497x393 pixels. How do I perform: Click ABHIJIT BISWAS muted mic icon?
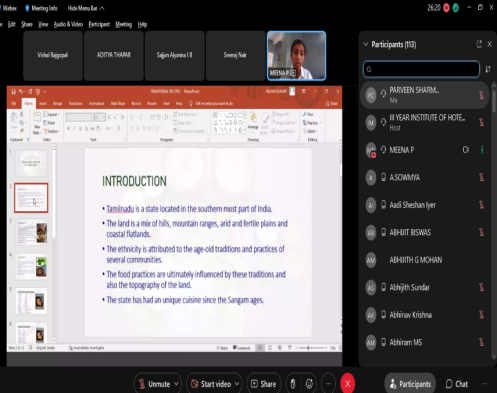tap(481, 232)
